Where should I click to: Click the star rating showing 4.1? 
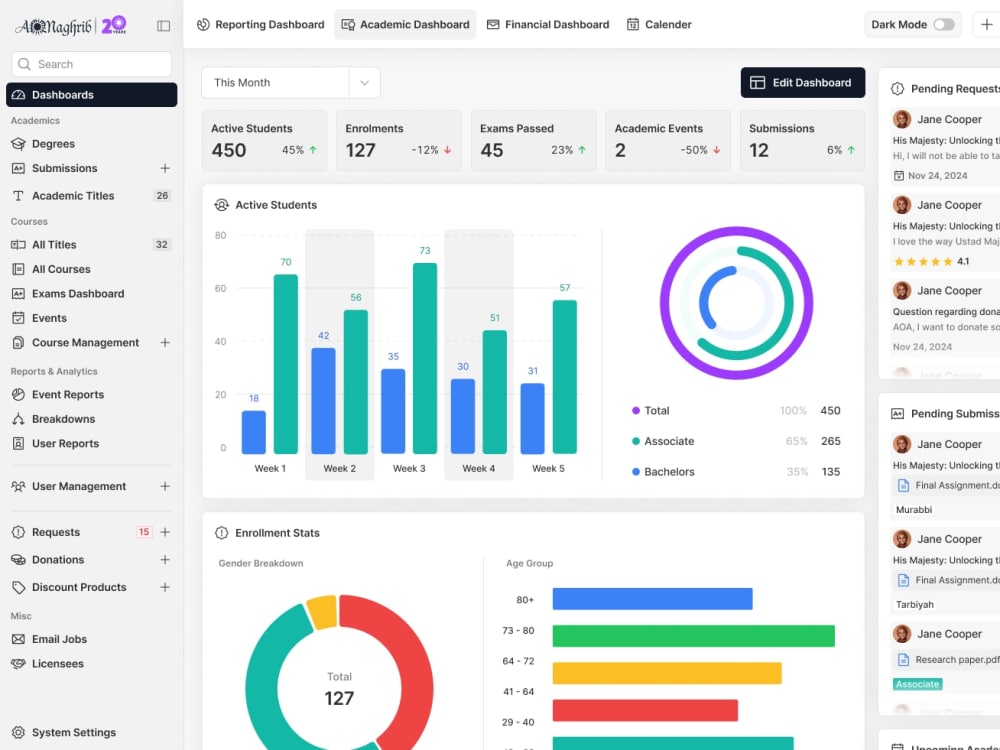click(x=931, y=261)
